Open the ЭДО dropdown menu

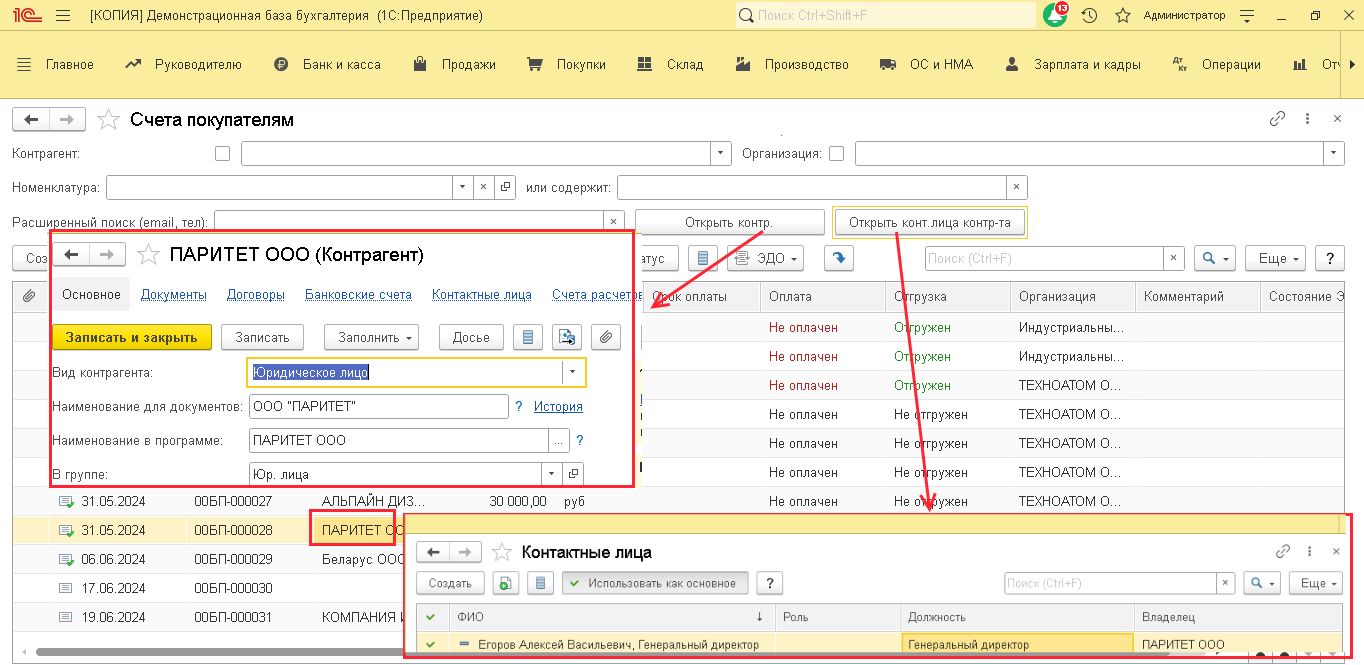coord(767,258)
